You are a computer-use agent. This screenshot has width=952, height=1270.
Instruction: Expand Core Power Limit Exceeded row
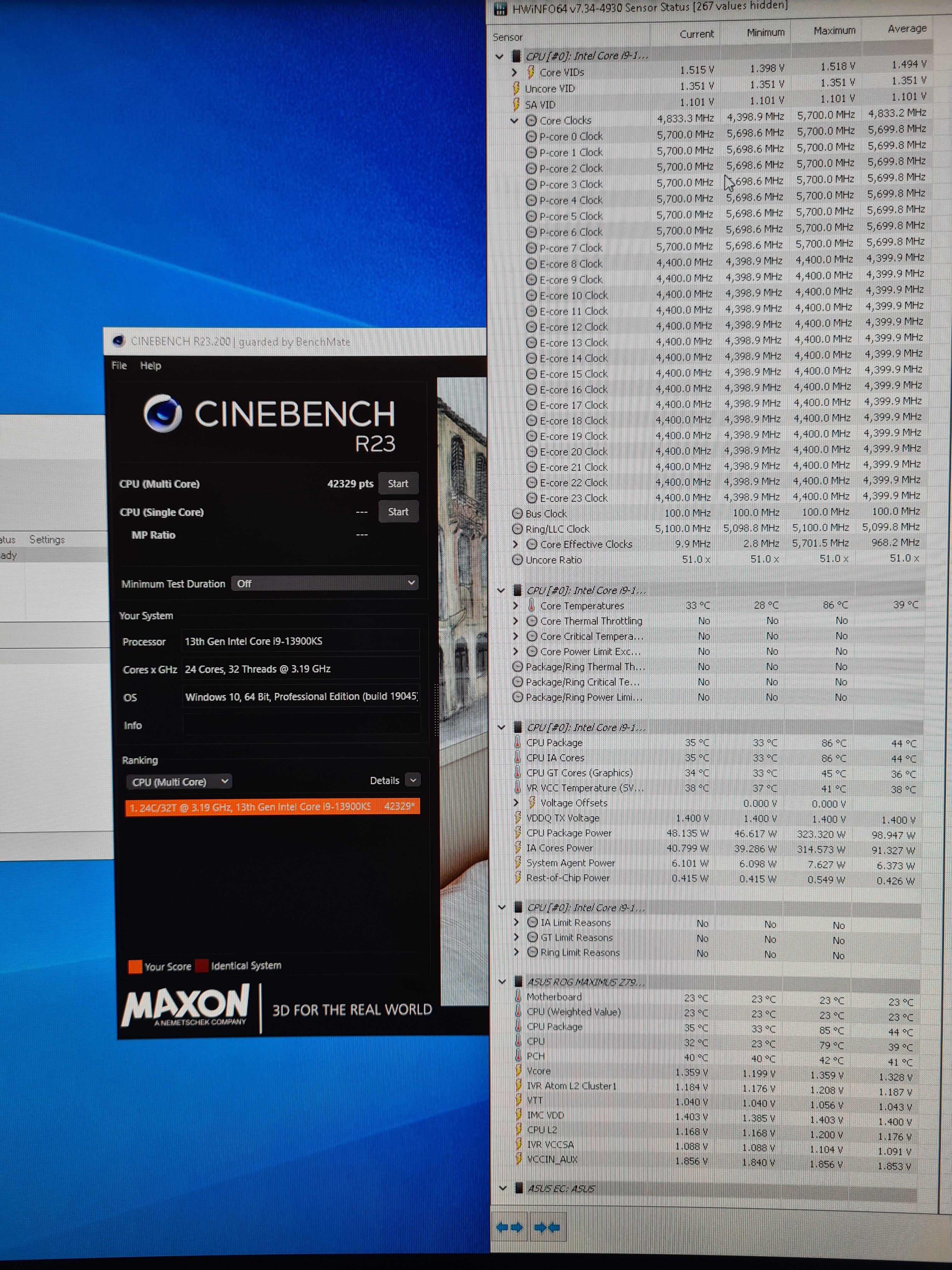click(x=515, y=652)
